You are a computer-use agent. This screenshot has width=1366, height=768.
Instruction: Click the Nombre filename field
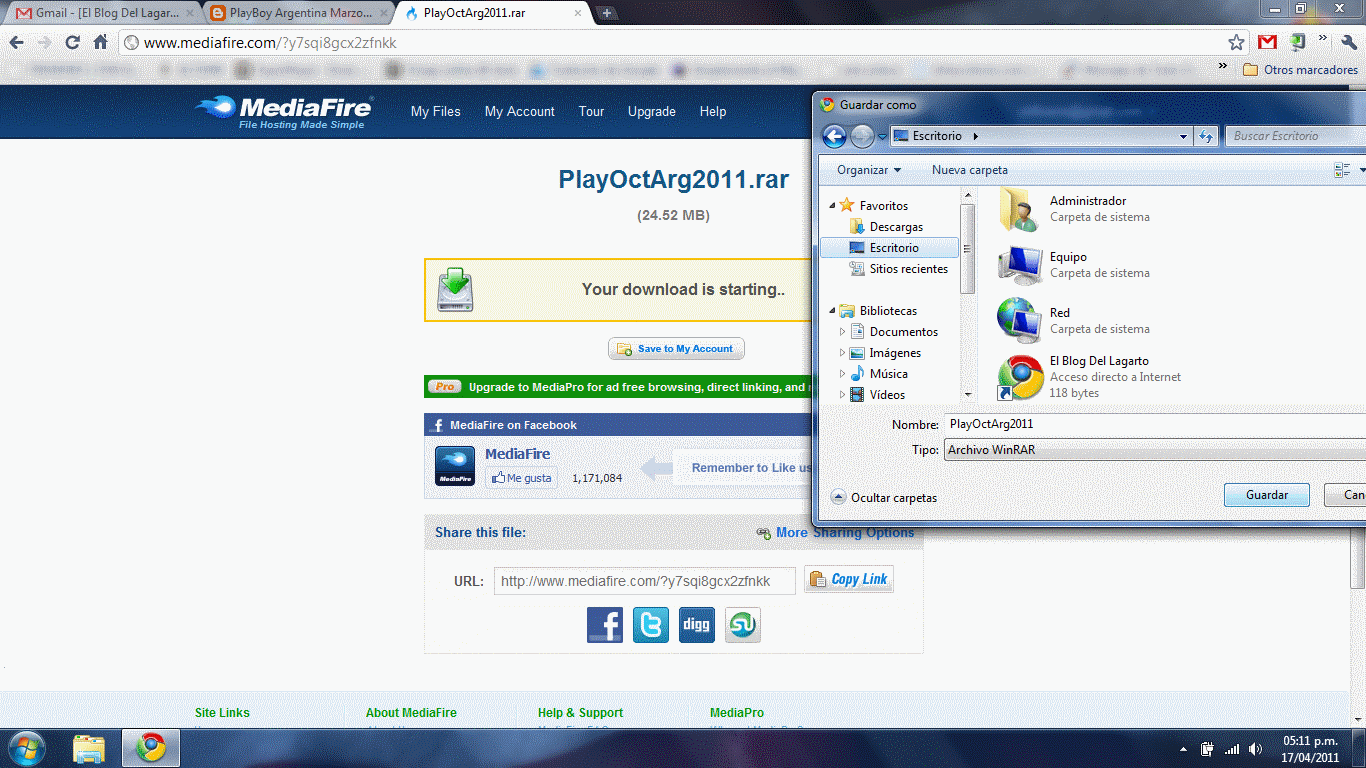click(1155, 424)
